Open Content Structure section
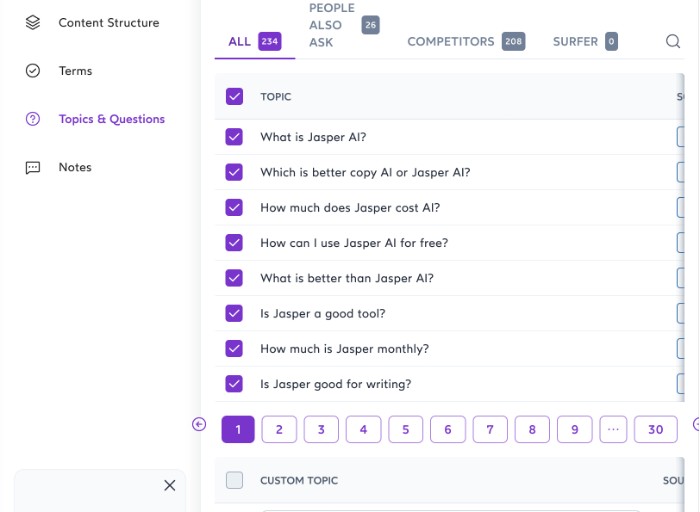The image size is (700, 512). pos(108,23)
